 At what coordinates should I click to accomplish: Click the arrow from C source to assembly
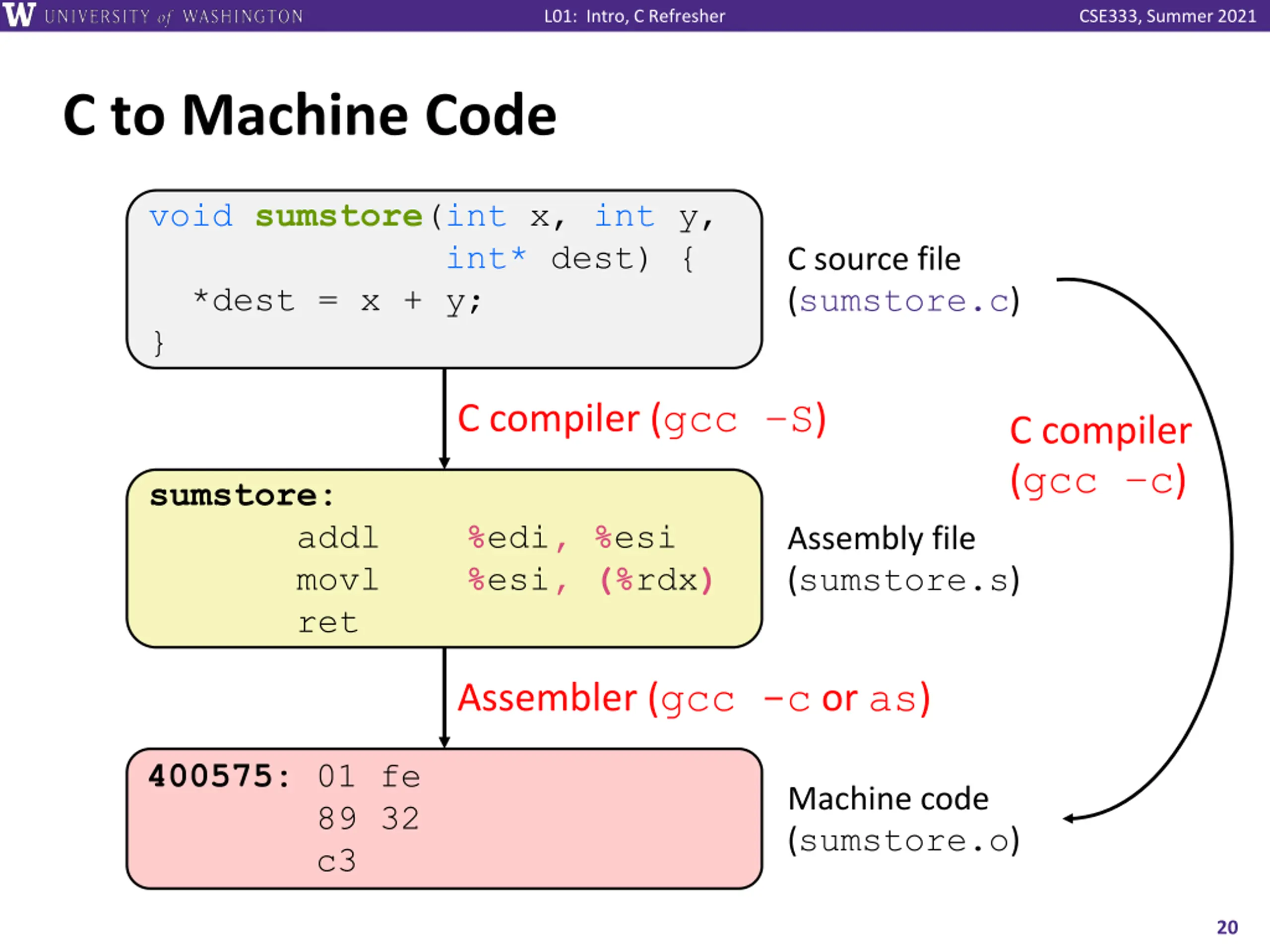click(x=444, y=418)
